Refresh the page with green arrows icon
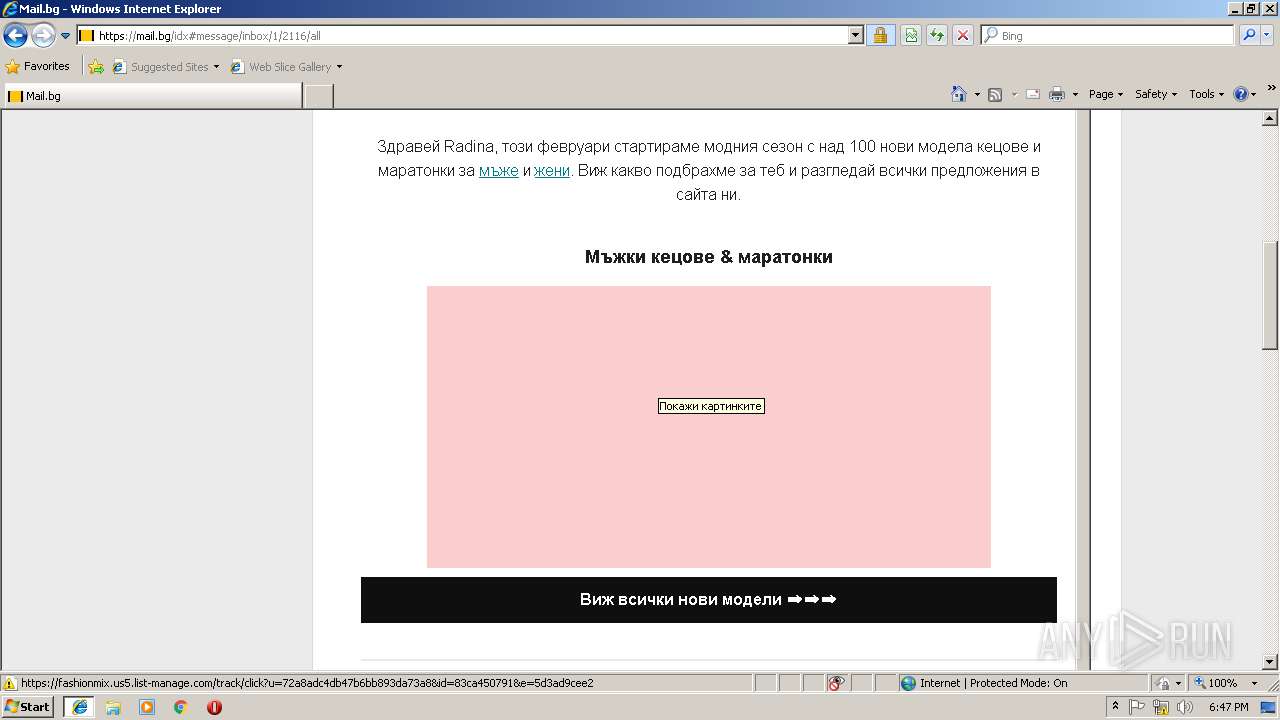1280x720 pixels. coord(937,36)
